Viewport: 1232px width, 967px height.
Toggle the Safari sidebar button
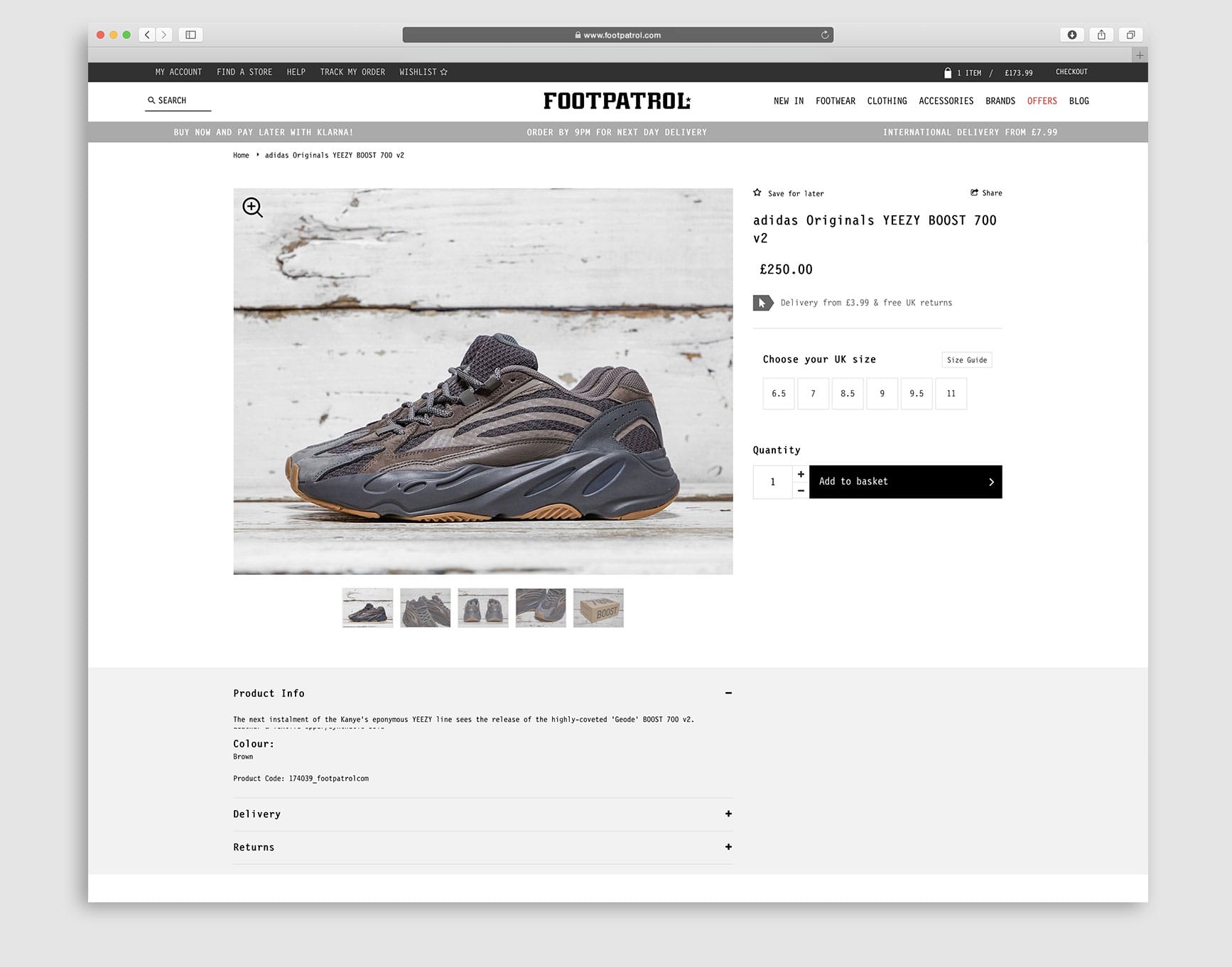(190, 35)
